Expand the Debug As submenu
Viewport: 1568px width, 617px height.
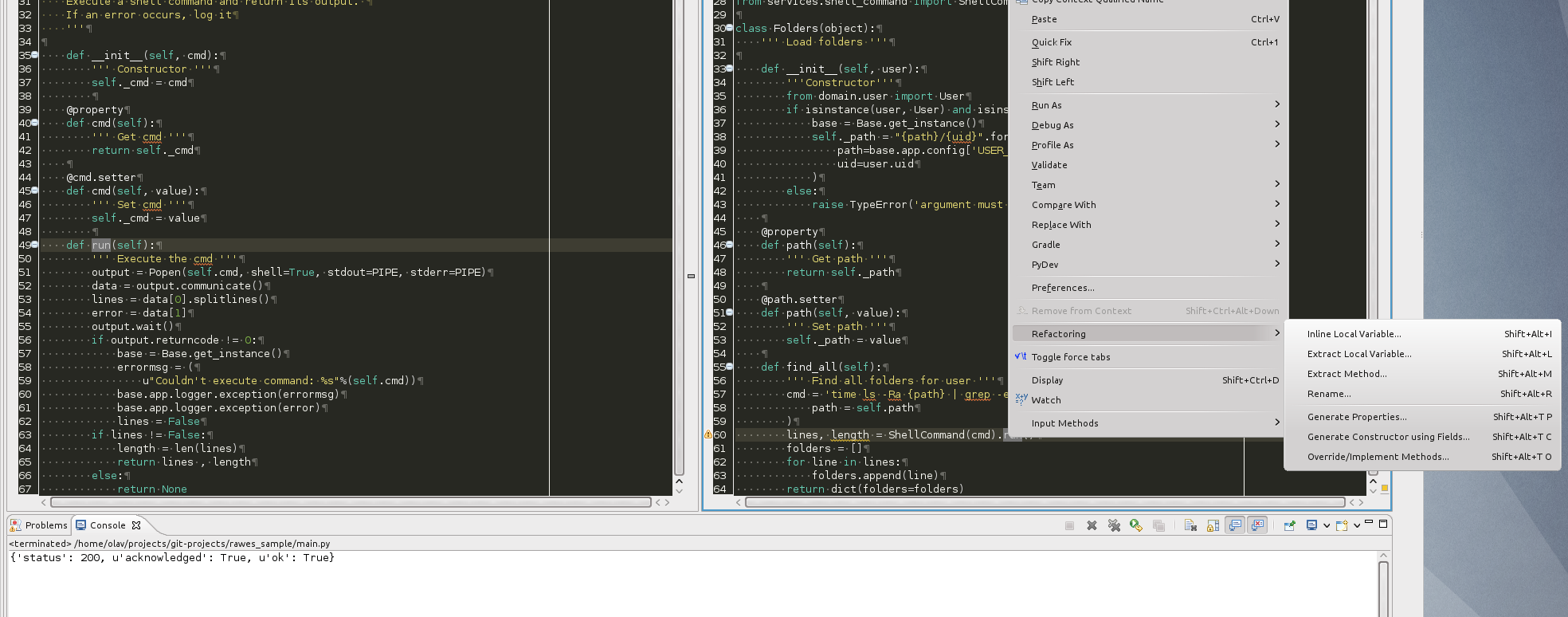point(1148,125)
